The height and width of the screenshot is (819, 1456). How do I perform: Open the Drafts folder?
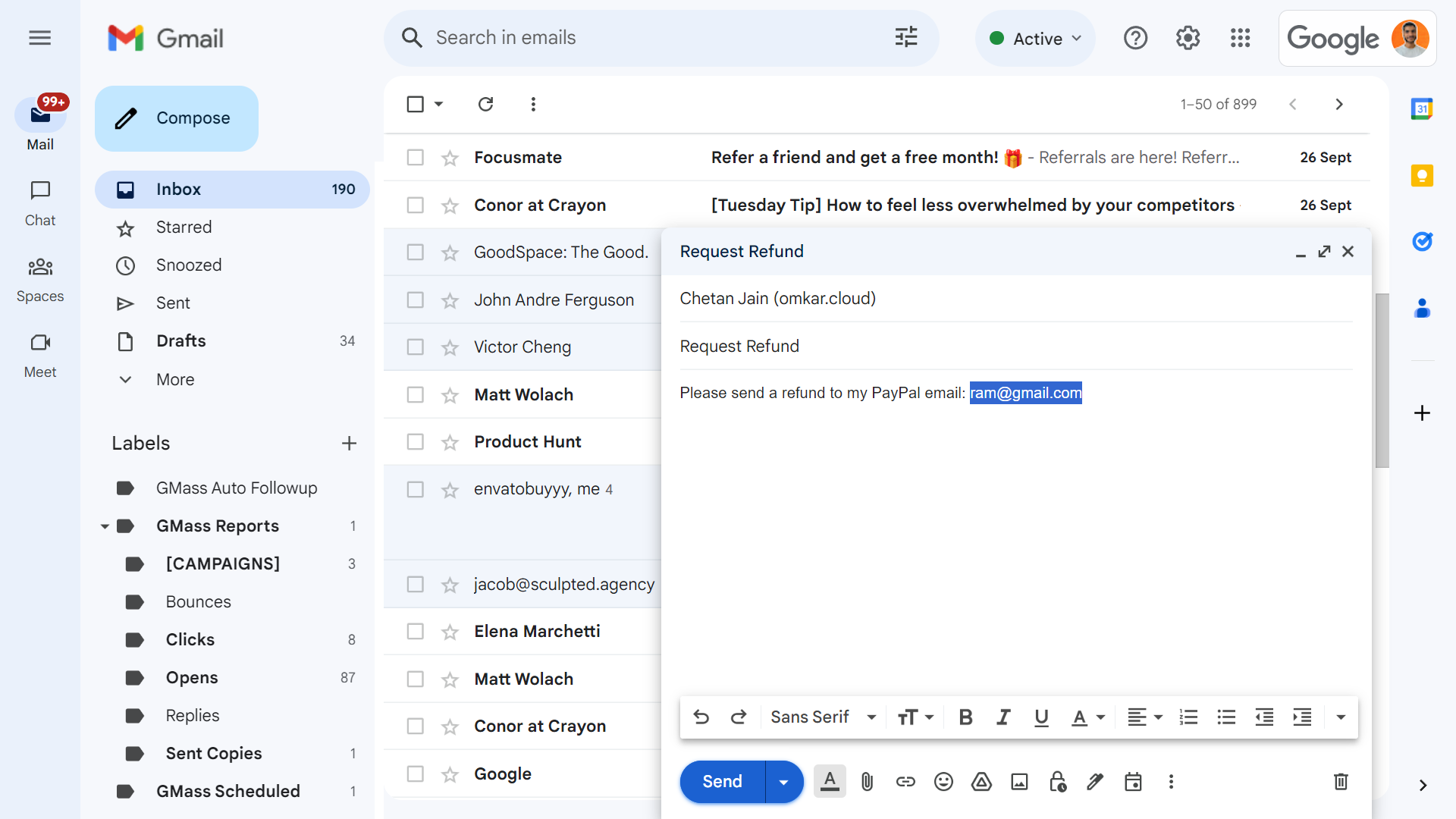pyautogui.click(x=181, y=341)
